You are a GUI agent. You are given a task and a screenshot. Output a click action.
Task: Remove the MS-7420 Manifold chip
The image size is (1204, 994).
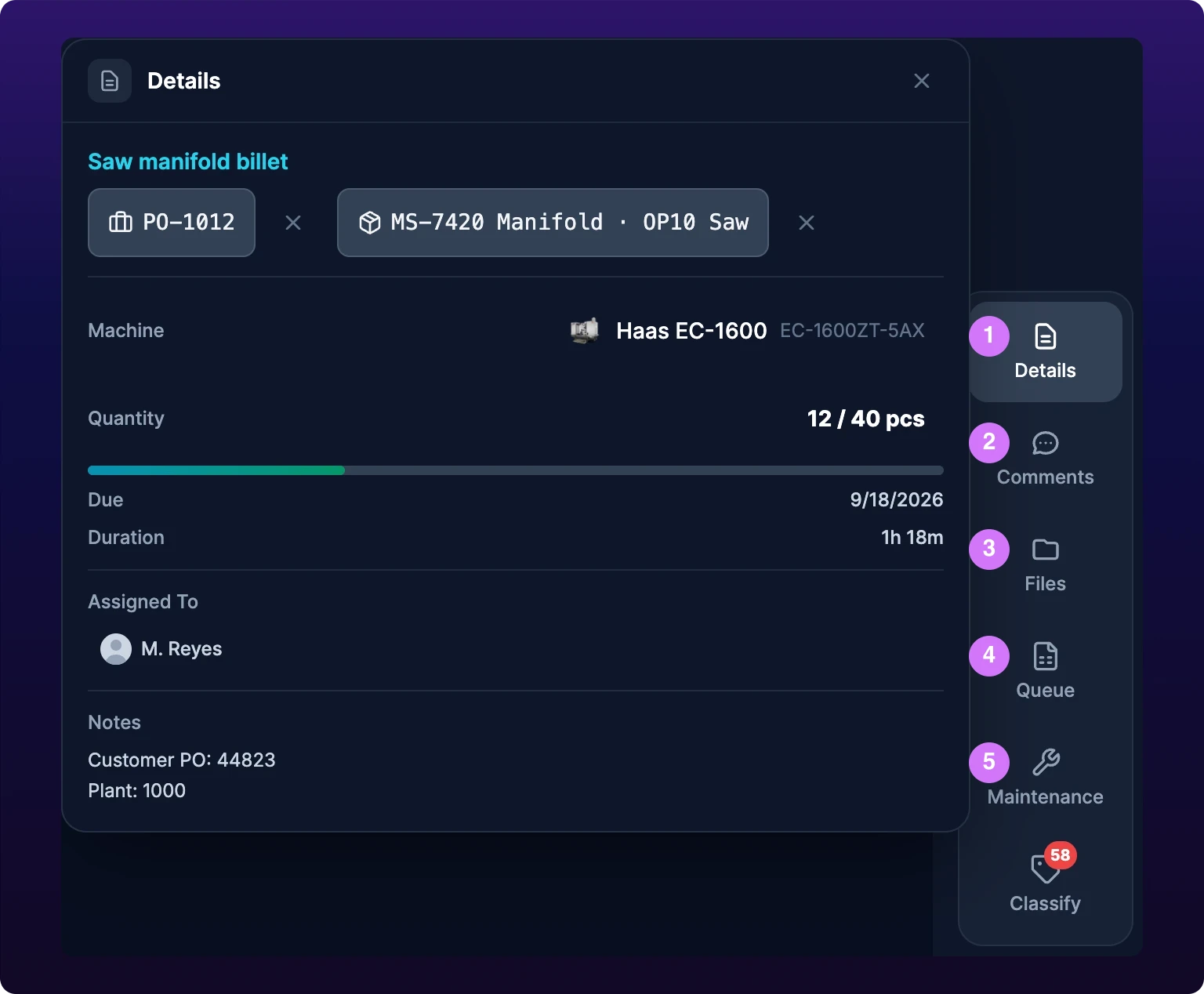coord(807,223)
